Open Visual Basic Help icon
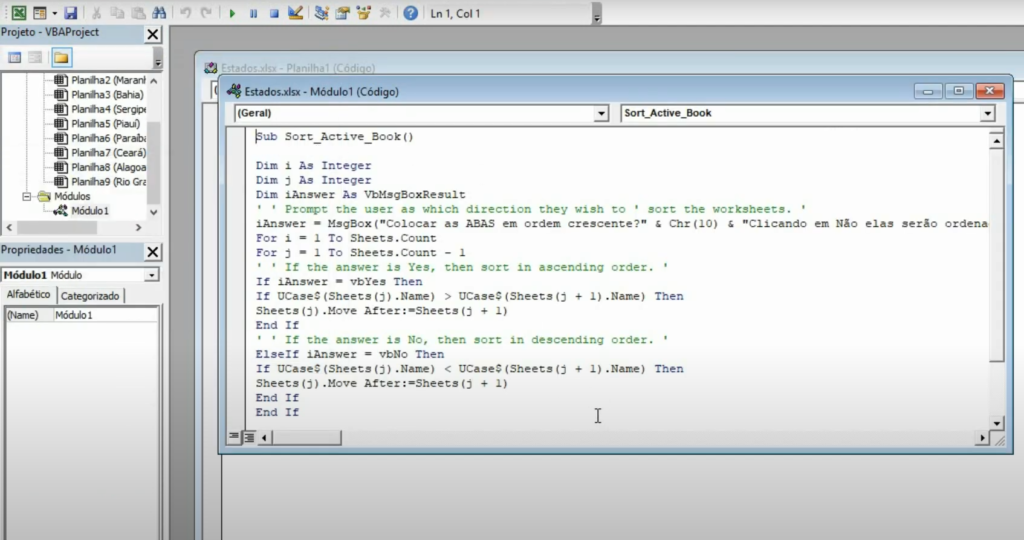The image size is (1024, 540). coord(410,12)
